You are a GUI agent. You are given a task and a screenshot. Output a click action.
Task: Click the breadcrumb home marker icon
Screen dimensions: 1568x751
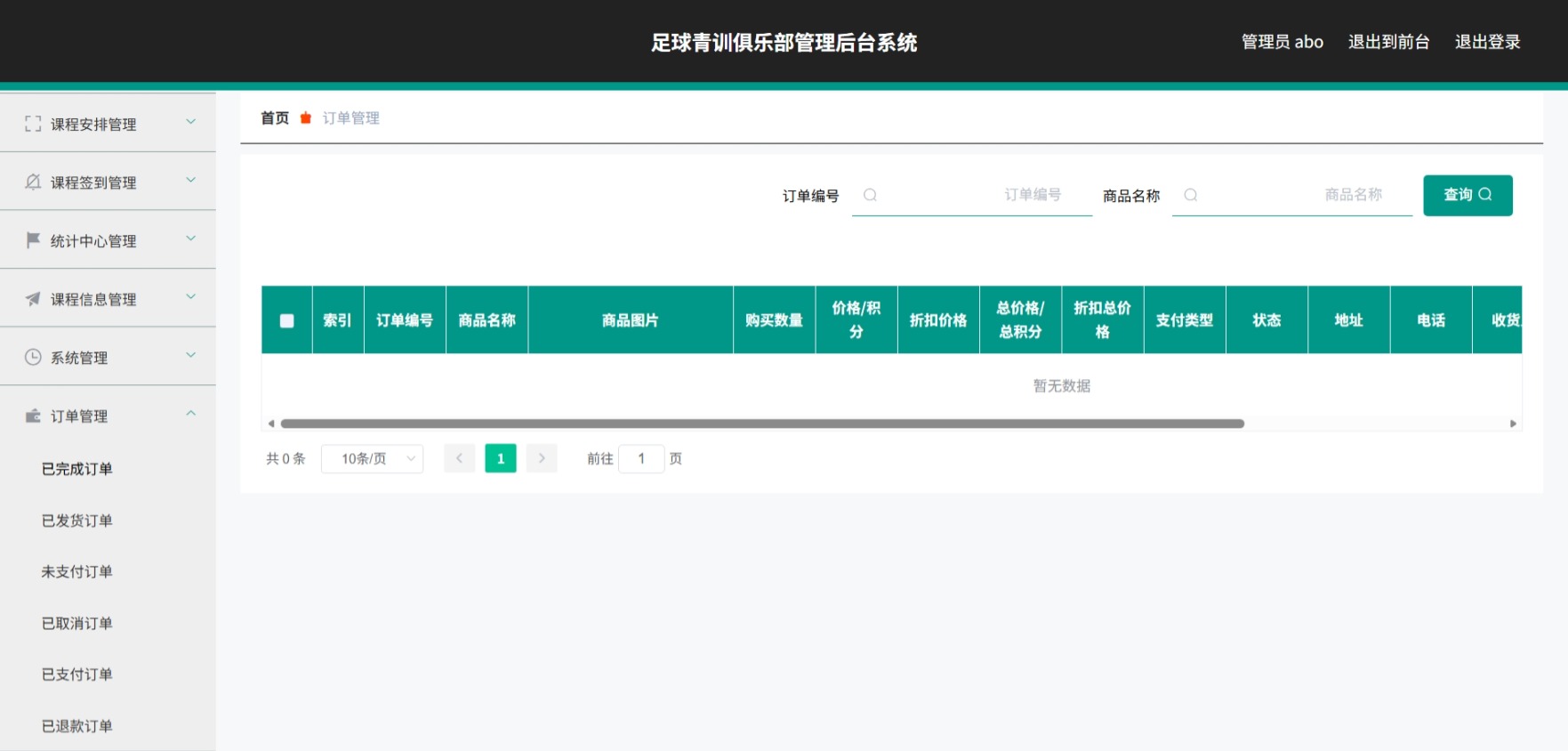point(306,117)
